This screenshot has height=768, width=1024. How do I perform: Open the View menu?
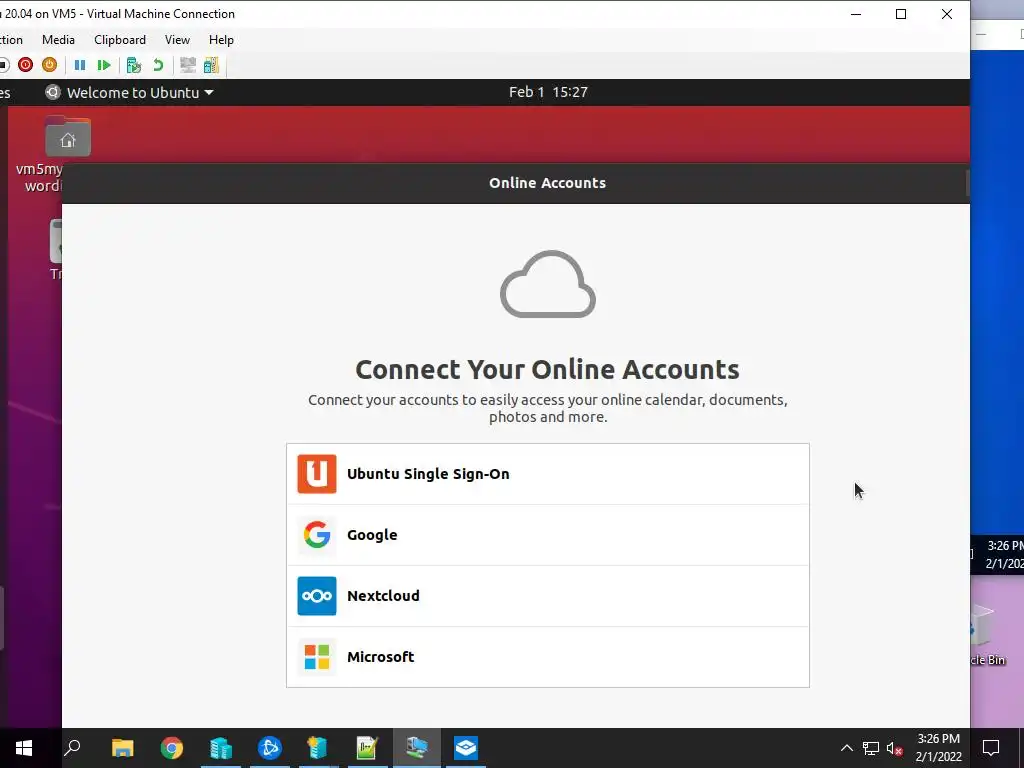(177, 40)
